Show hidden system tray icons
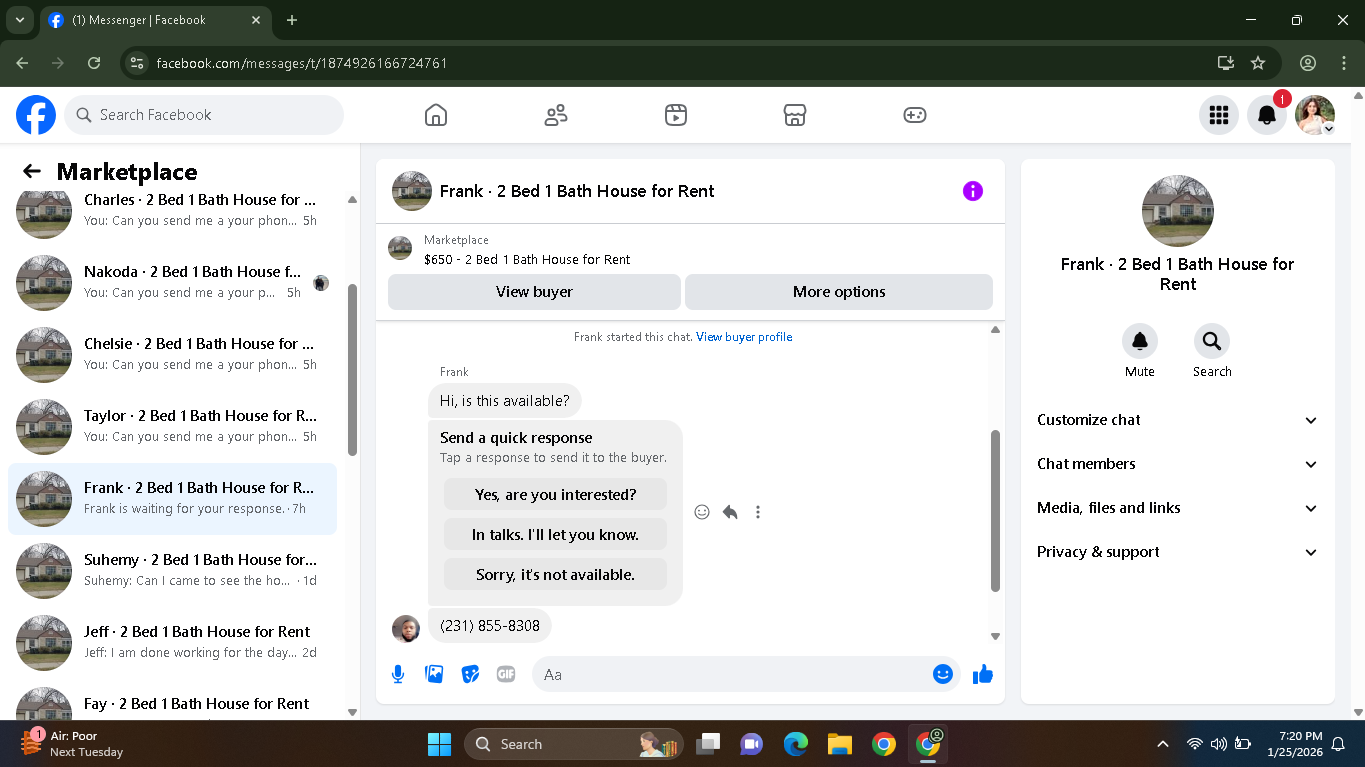The height and width of the screenshot is (767, 1365). pyautogui.click(x=1162, y=744)
